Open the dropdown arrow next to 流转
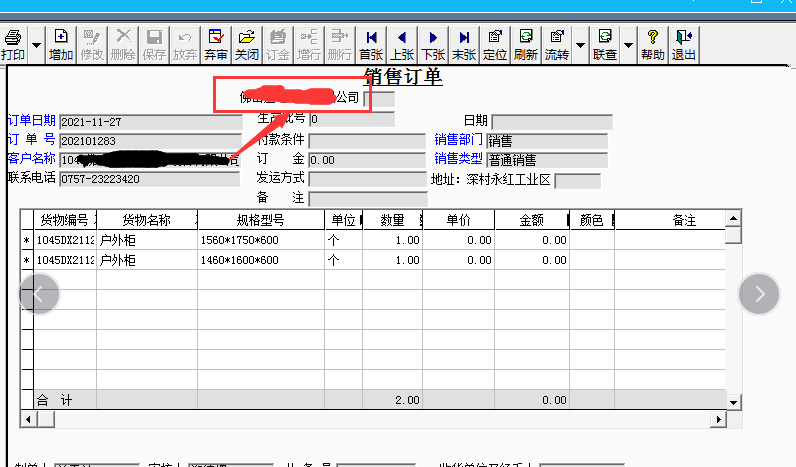The height and width of the screenshot is (467, 796). pyautogui.click(x=580, y=45)
